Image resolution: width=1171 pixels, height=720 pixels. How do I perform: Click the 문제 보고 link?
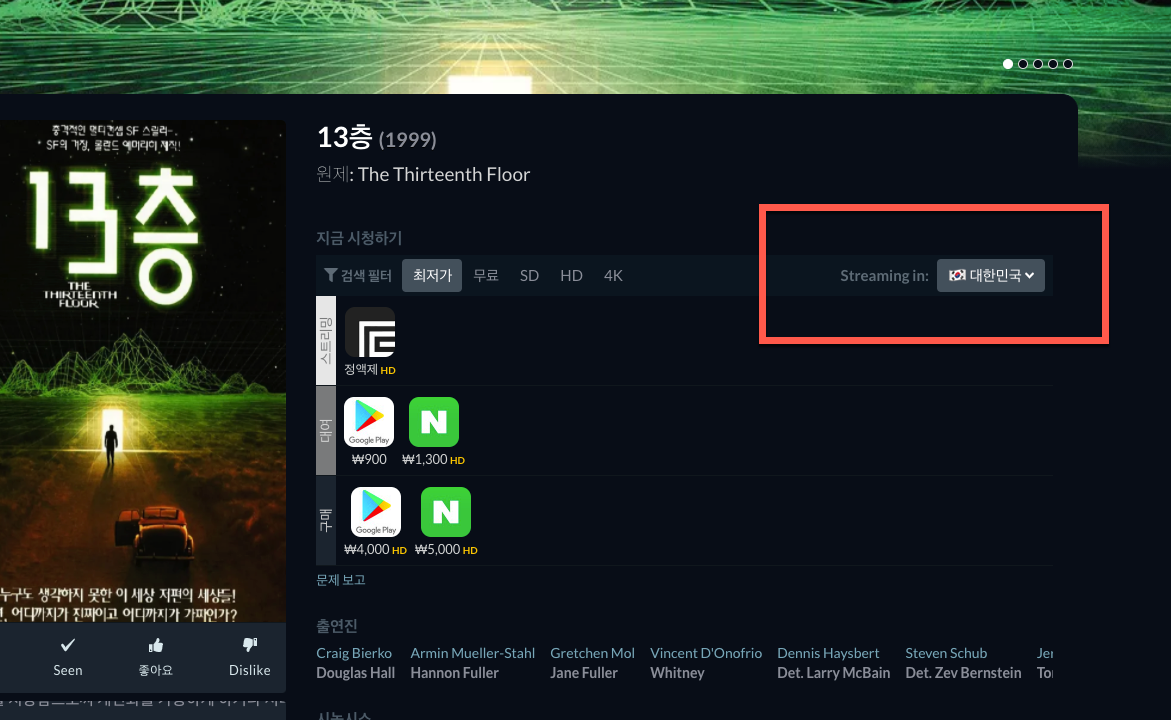[341, 580]
